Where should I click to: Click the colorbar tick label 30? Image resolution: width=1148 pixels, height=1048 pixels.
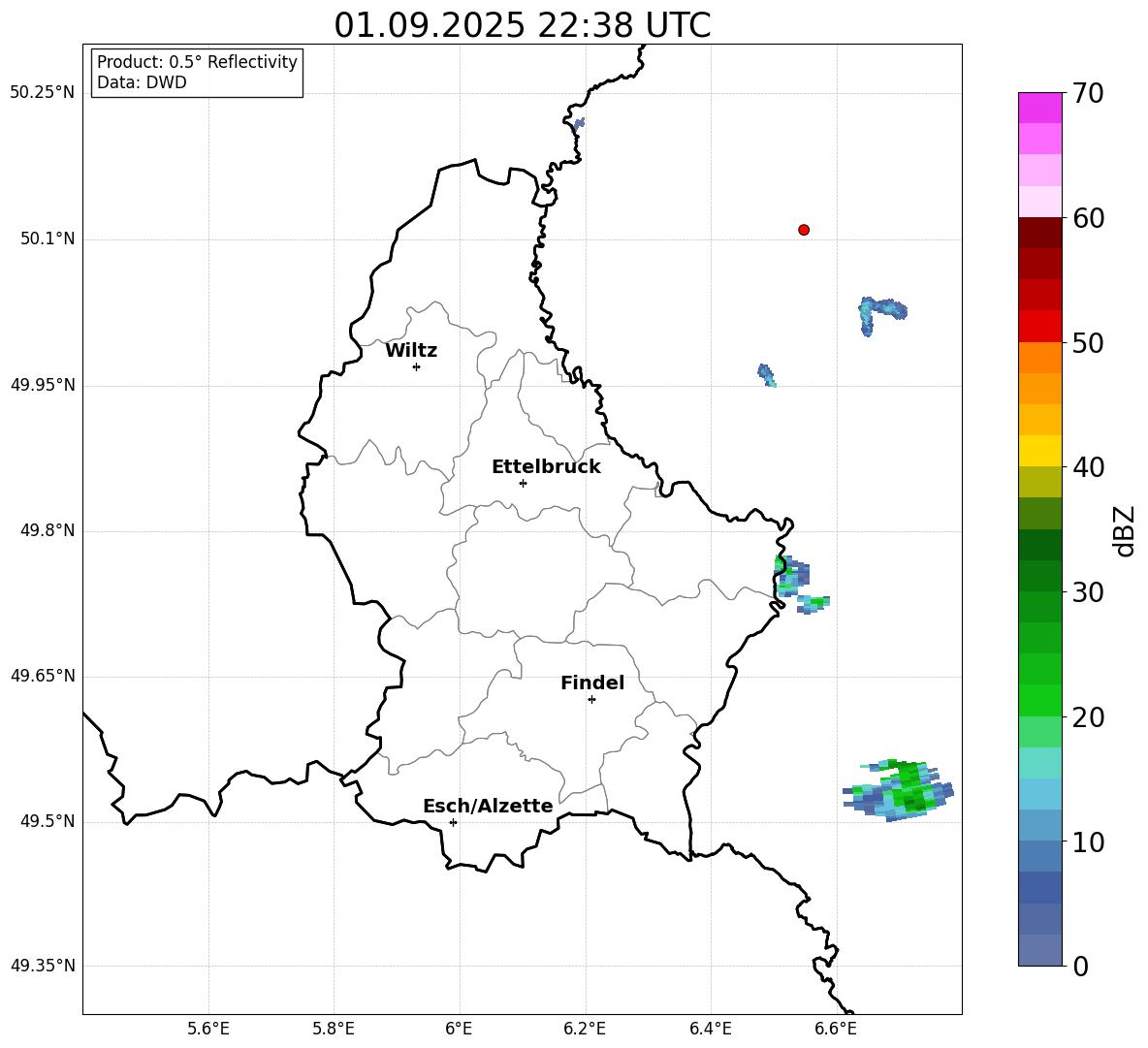tap(1088, 592)
